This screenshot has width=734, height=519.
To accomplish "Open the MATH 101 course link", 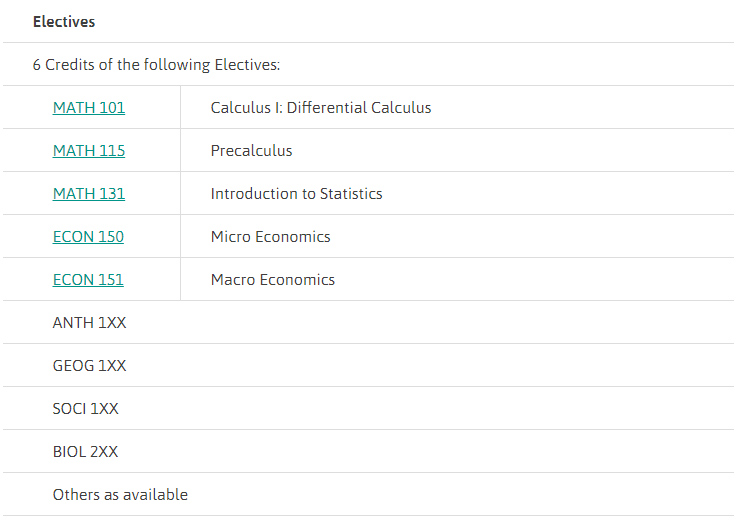I will (89, 108).
